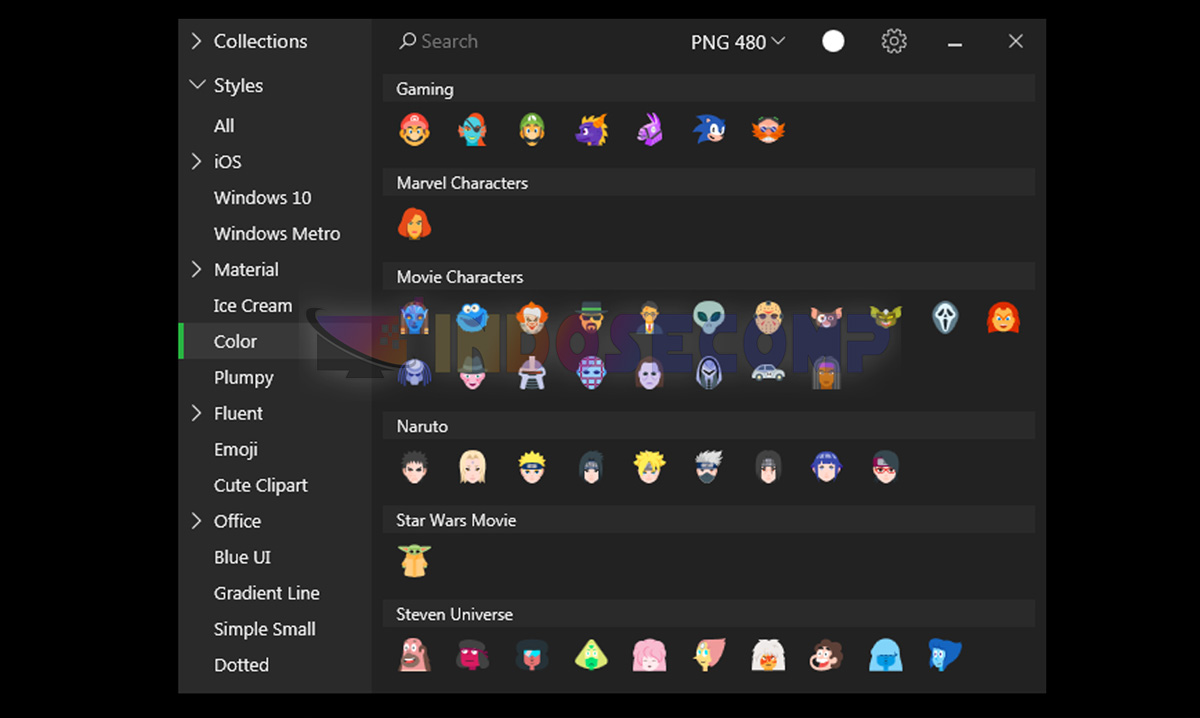This screenshot has height=718, width=1200.
Task: Click the Movie Characters category header
Action: click(x=709, y=277)
